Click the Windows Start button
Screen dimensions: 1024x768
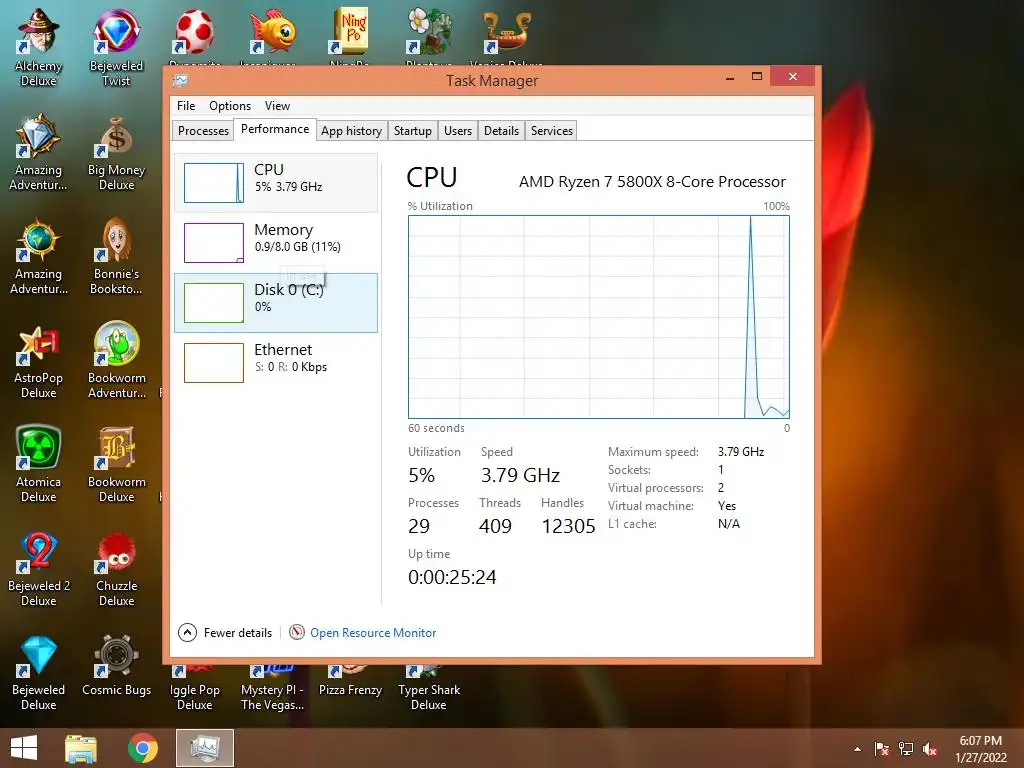click(24, 748)
